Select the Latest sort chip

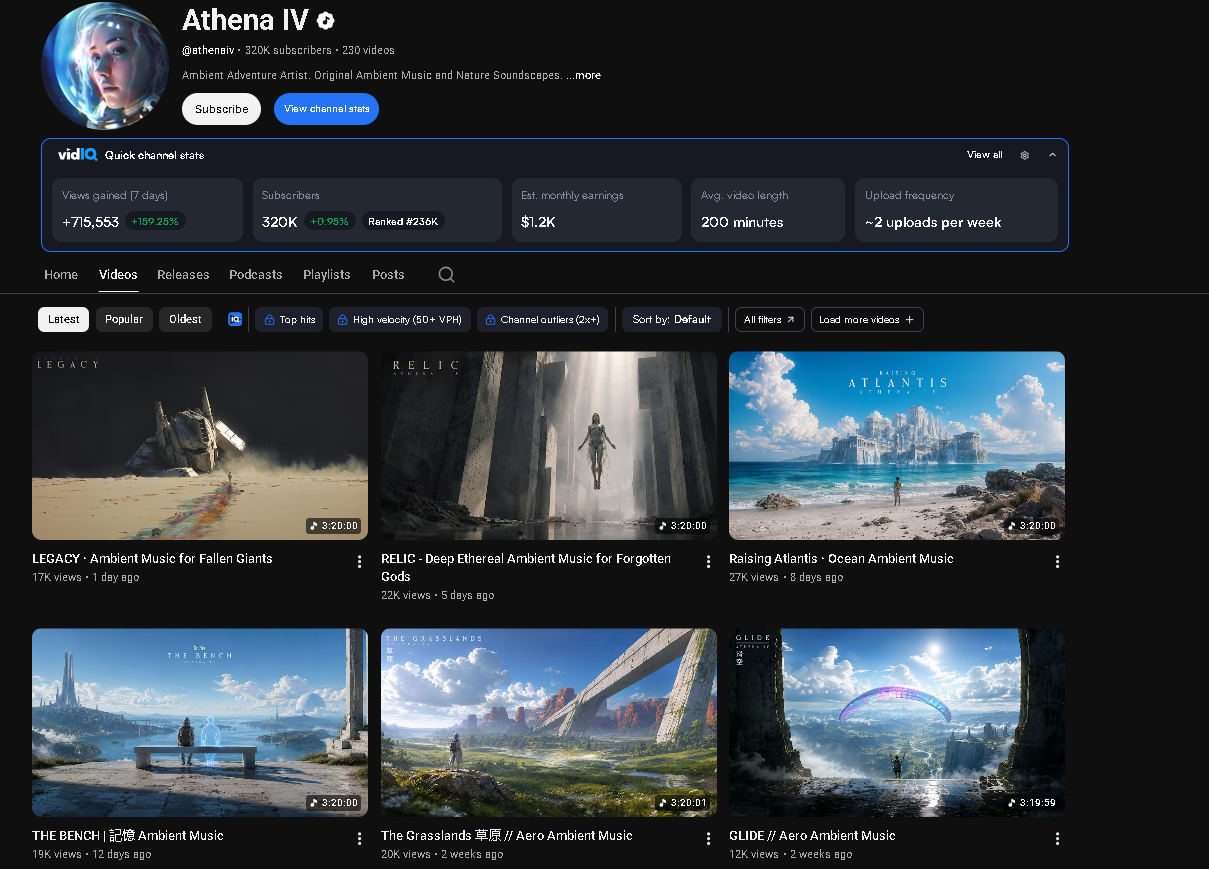[x=63, y=319]
